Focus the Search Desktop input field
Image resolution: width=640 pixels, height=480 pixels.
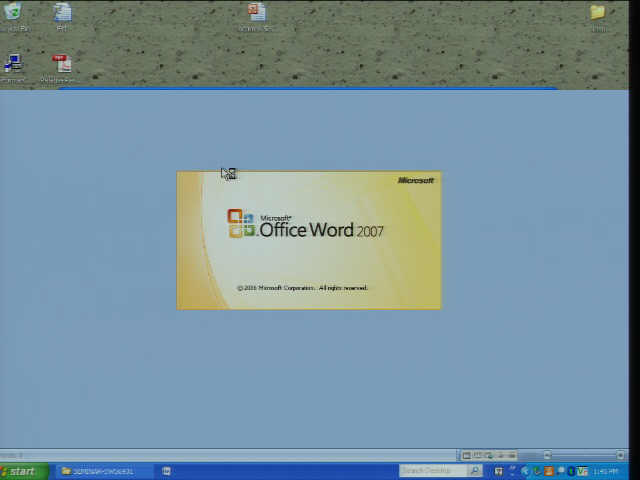click(433, 471)
